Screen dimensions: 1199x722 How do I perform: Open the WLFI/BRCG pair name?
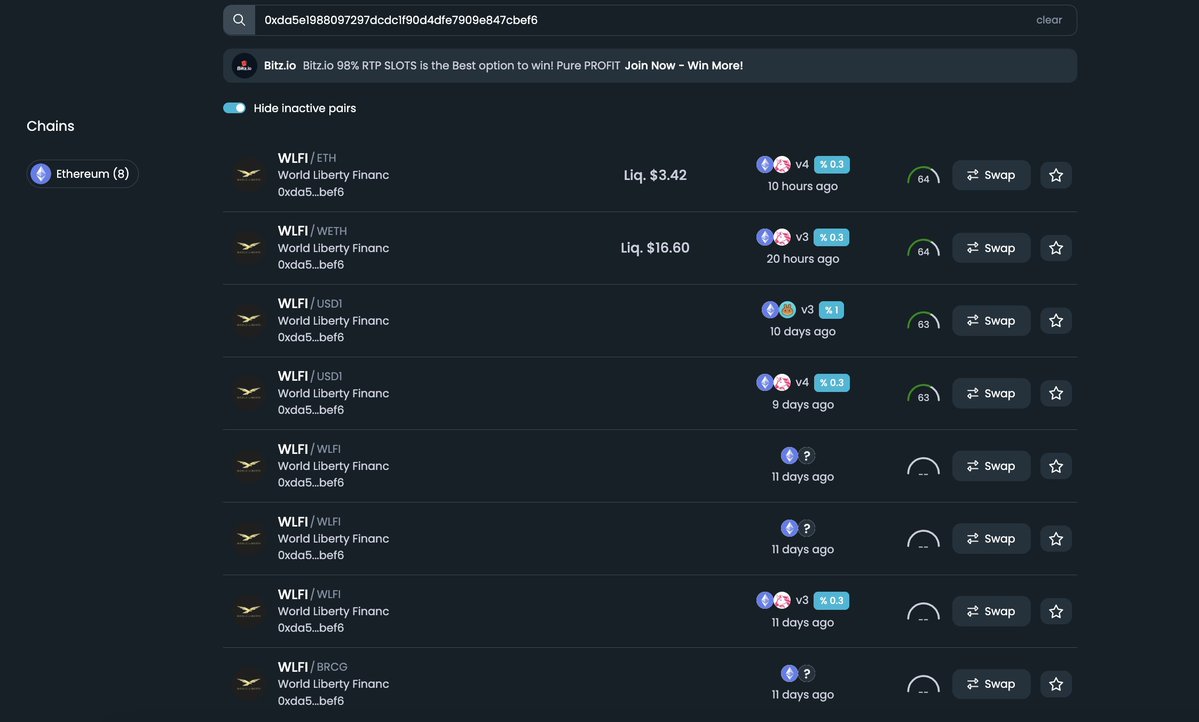pyautogui.click(x=312, y=666)
